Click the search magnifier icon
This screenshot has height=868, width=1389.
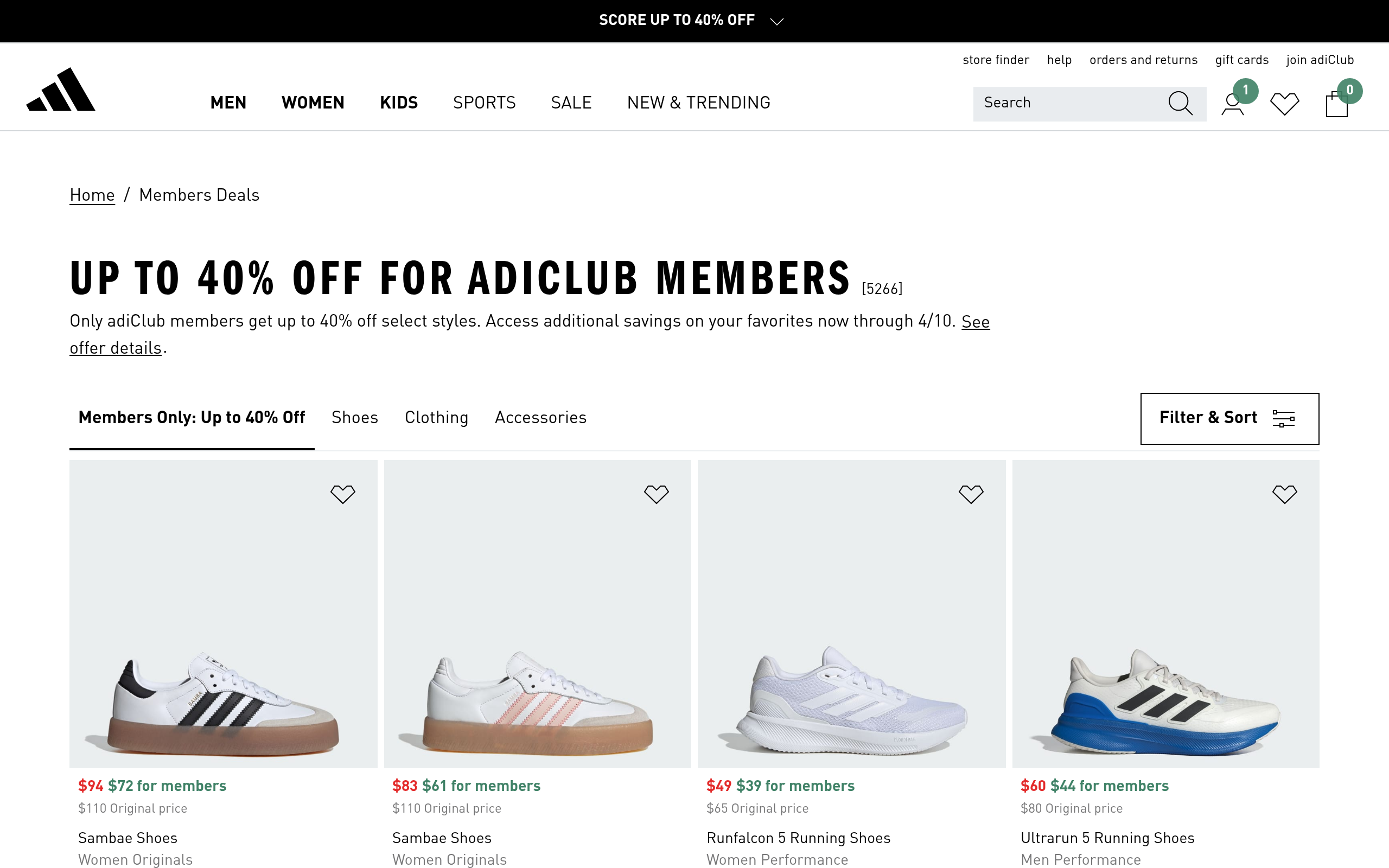(x=1180, y=103)
